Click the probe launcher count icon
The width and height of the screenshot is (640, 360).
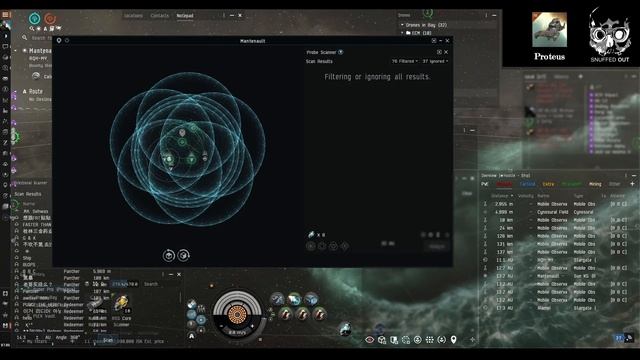(311, 235)
